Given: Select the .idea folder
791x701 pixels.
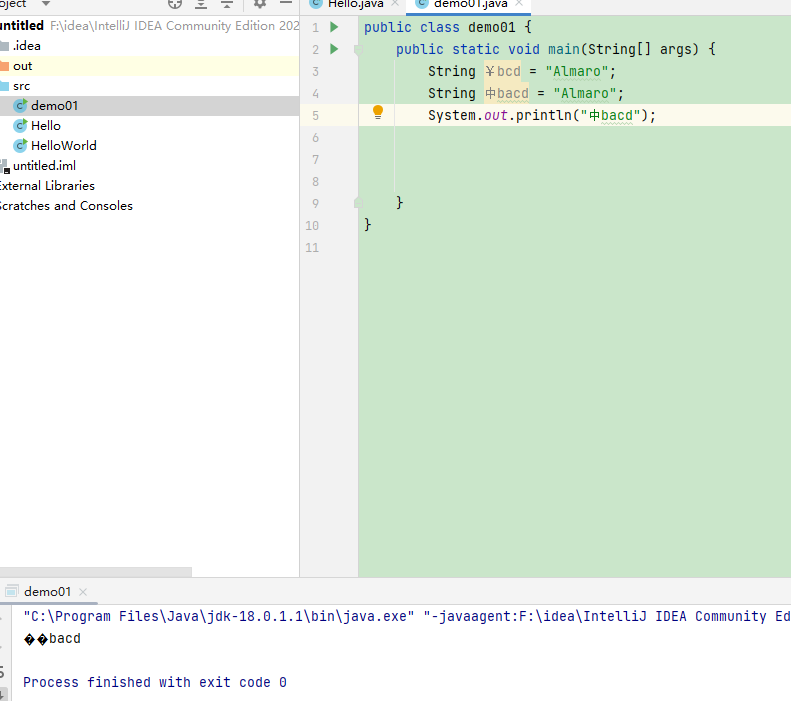Looking at the screenshot, I should [26, 46].
